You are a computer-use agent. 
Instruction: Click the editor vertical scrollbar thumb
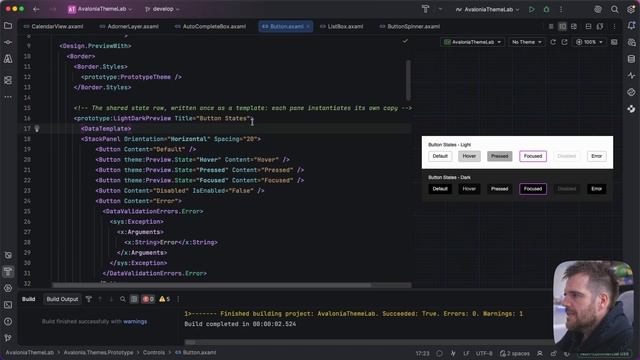tap(408, 80)
